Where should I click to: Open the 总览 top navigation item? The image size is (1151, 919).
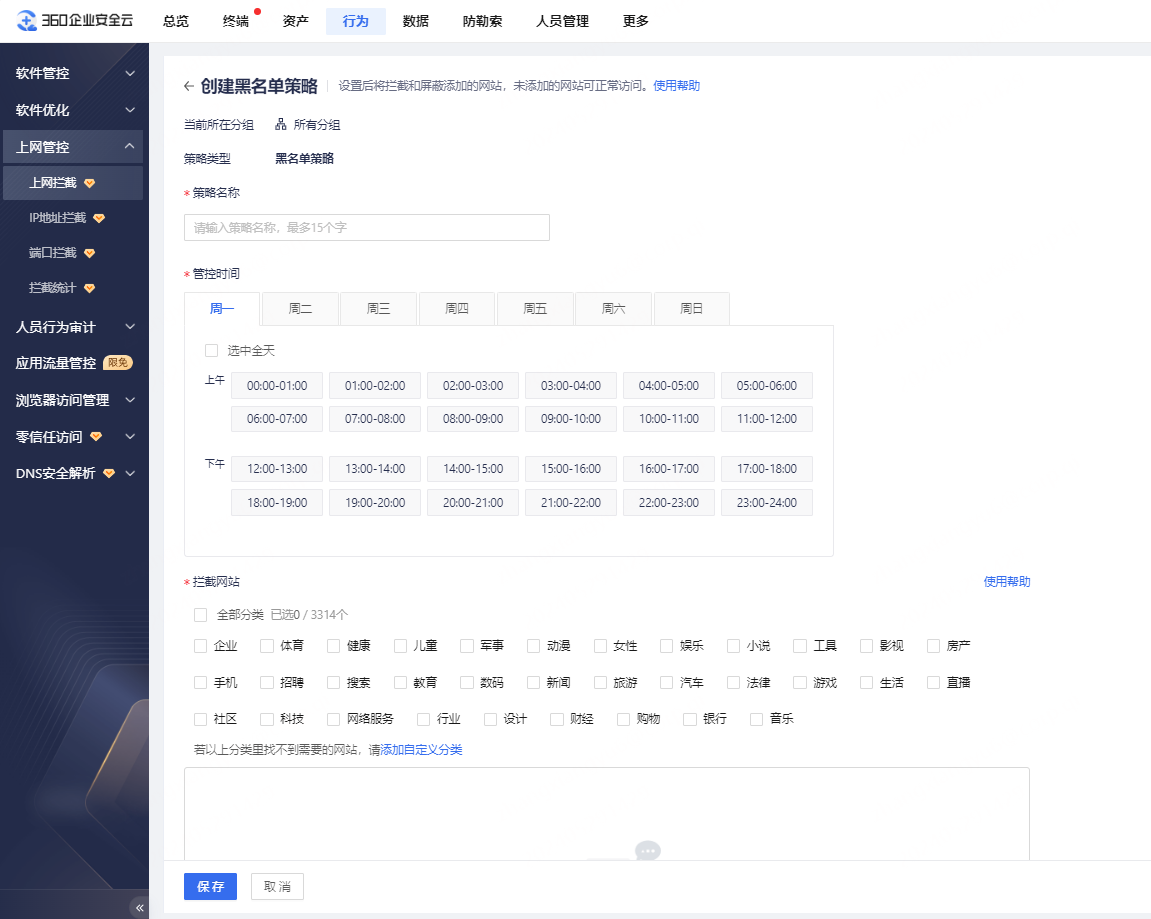(175, 21)
